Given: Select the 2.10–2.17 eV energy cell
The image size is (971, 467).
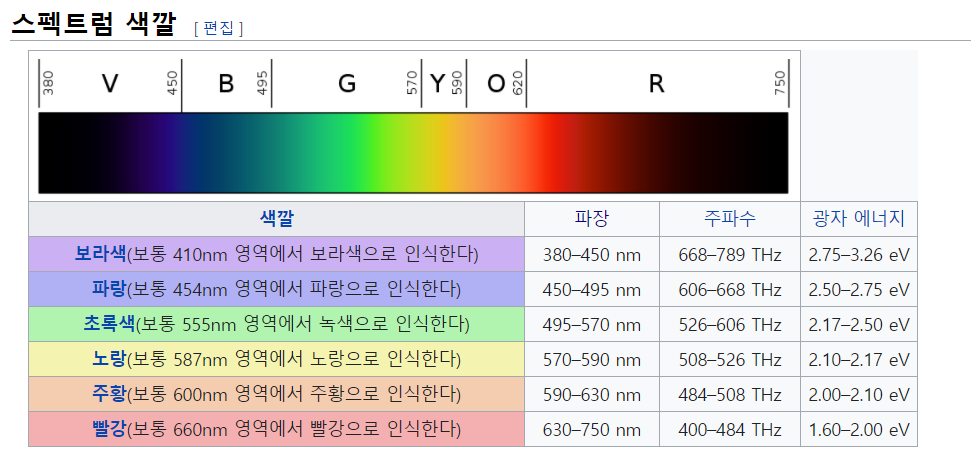Looking at the screenshot, I should pyautogui.click(x=858, y=359).
